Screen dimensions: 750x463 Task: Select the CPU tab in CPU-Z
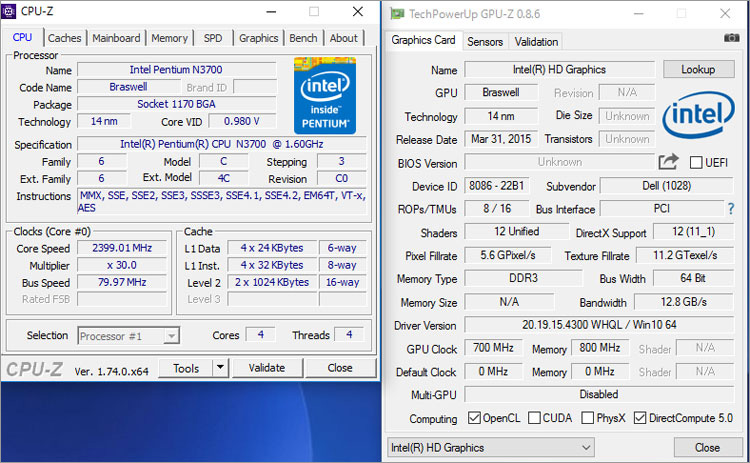pos(22,37)
